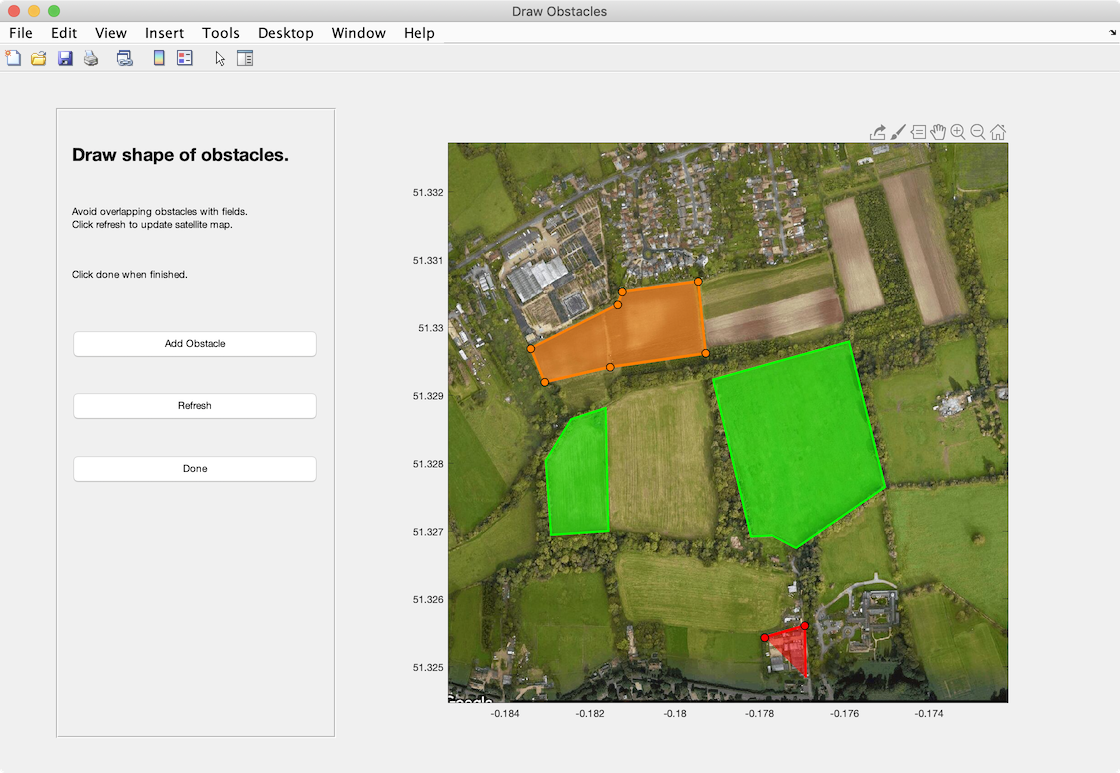The height and width of the screenshot is (773, 1120).
Task: Click the Refresh button
Action: coord(195,406)
